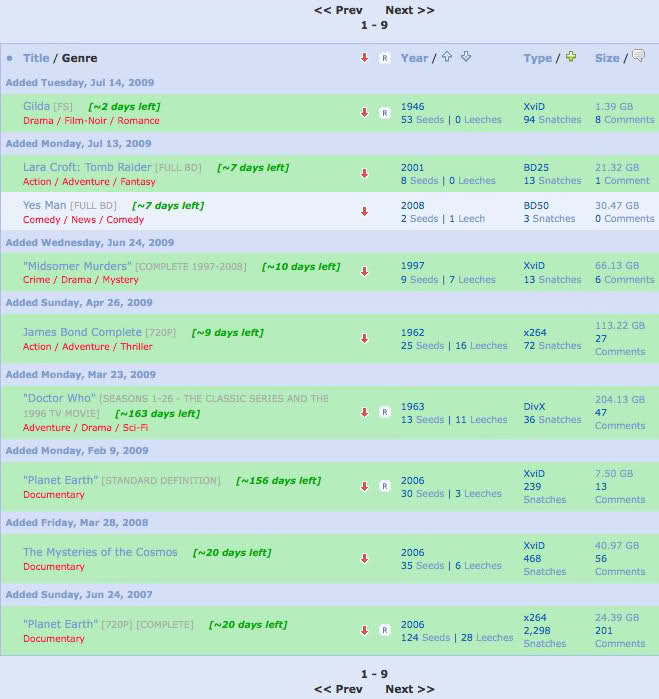Click 'Added Tuesday, Jul 14, 2009' date header
659x699 pixels.
click(80, 82)
